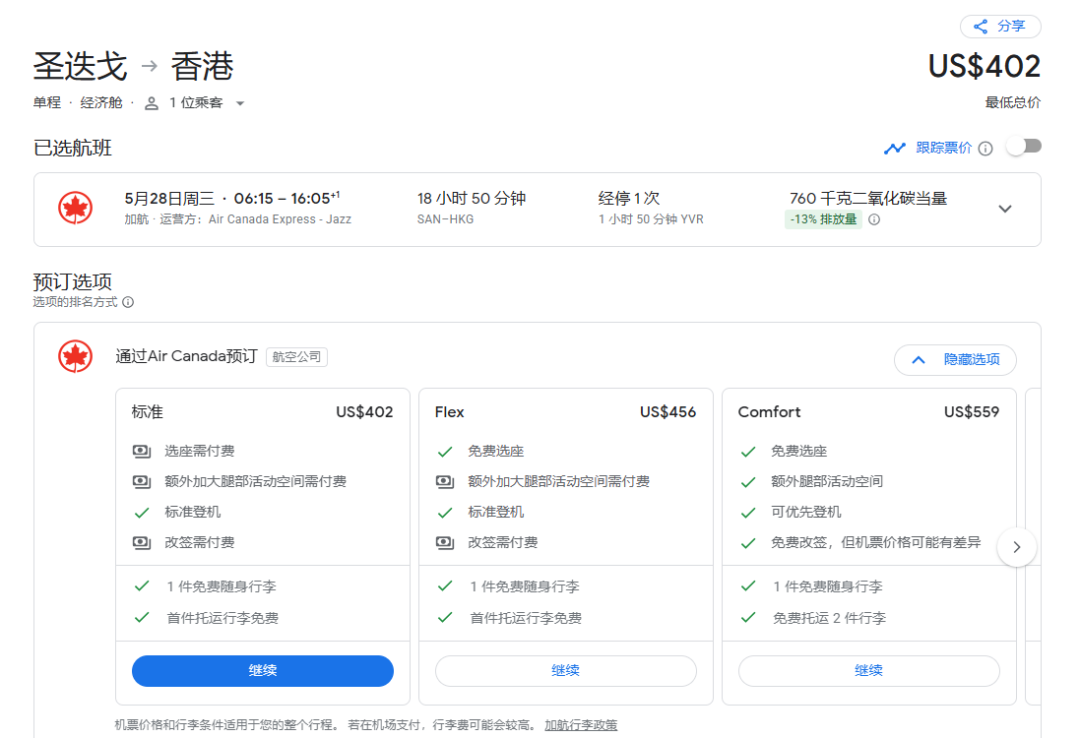
Task: Click the 标准 fare price US$402
Action: point(364,412)
